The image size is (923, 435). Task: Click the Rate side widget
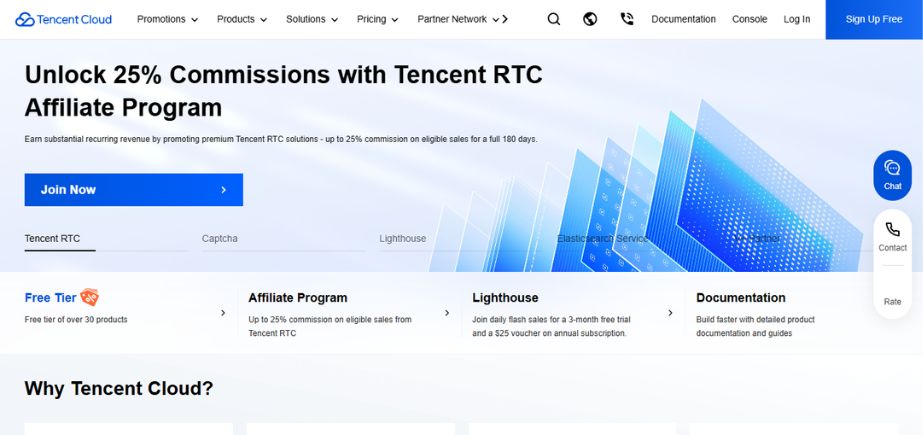892,300
